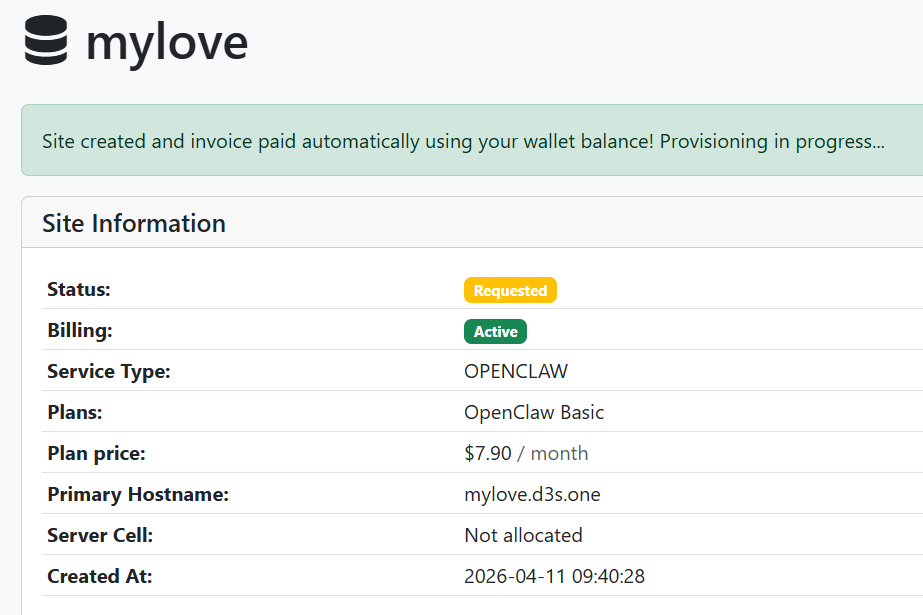
Task: Click the Primary Hostname label
Action: 138,494
